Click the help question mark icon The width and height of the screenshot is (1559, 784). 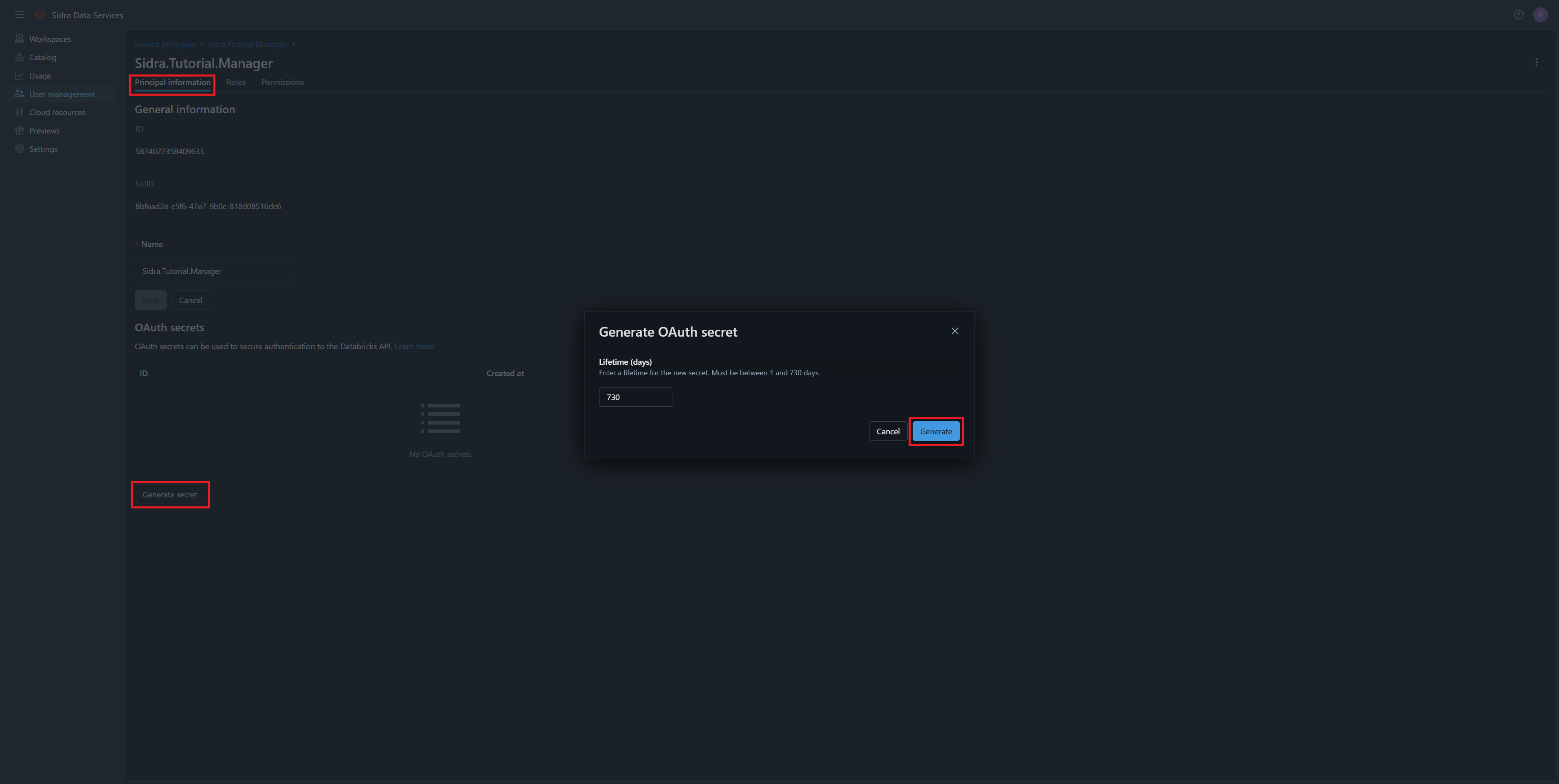coord(1518,15)
